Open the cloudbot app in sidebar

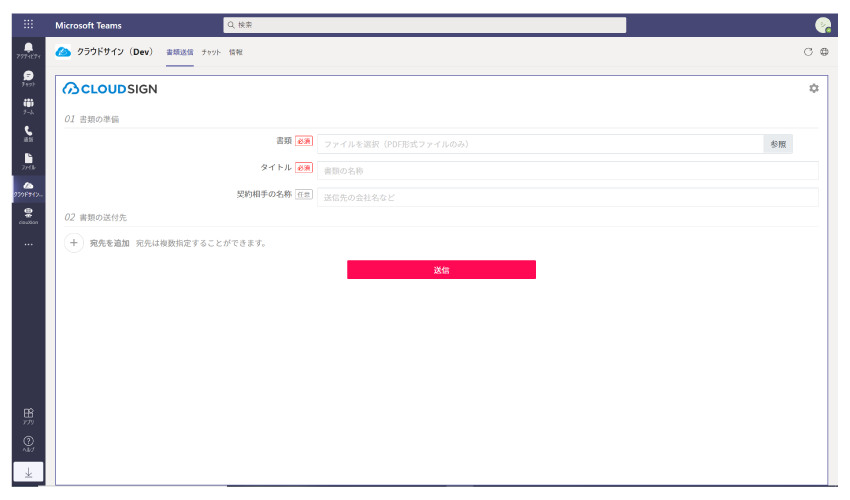pos(28,216)
